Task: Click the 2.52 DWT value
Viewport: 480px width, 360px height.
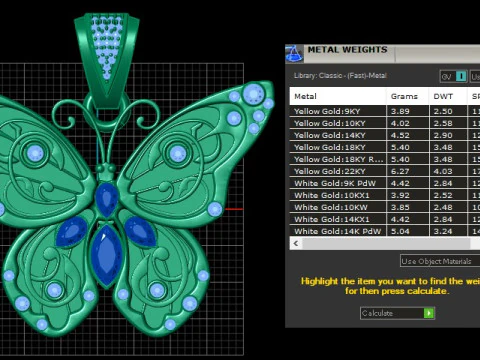Action: (443, 195)
